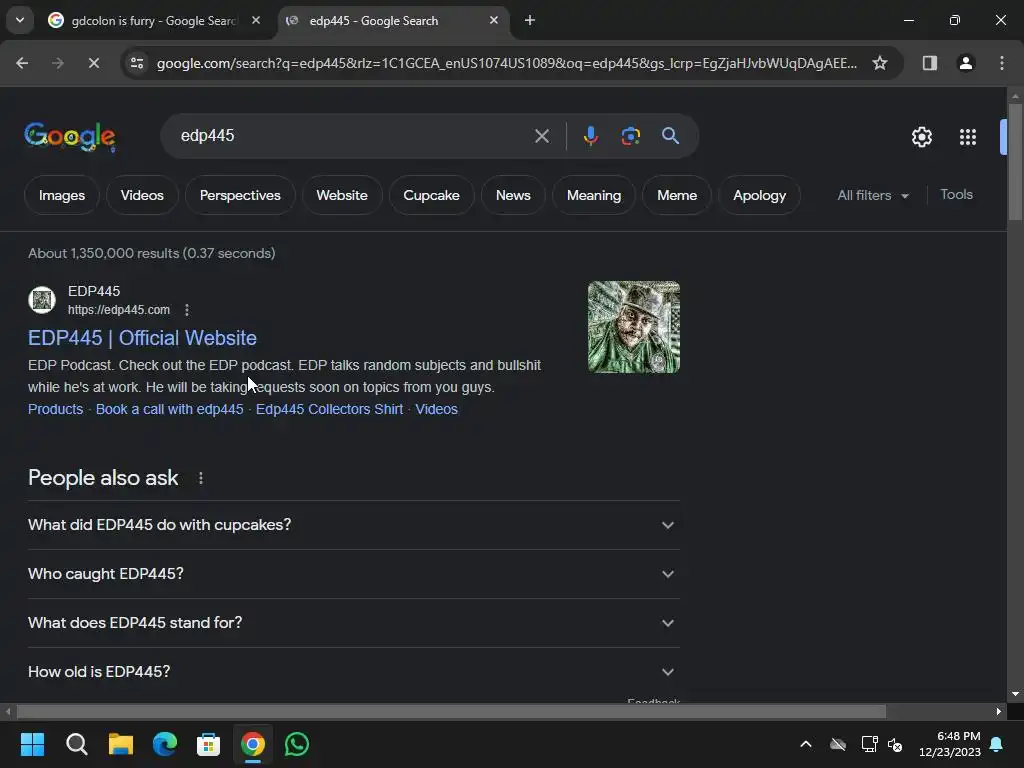Open the Videos sitelink under the result
Viewport: 1024px width, 768px height.
point(436,409)
